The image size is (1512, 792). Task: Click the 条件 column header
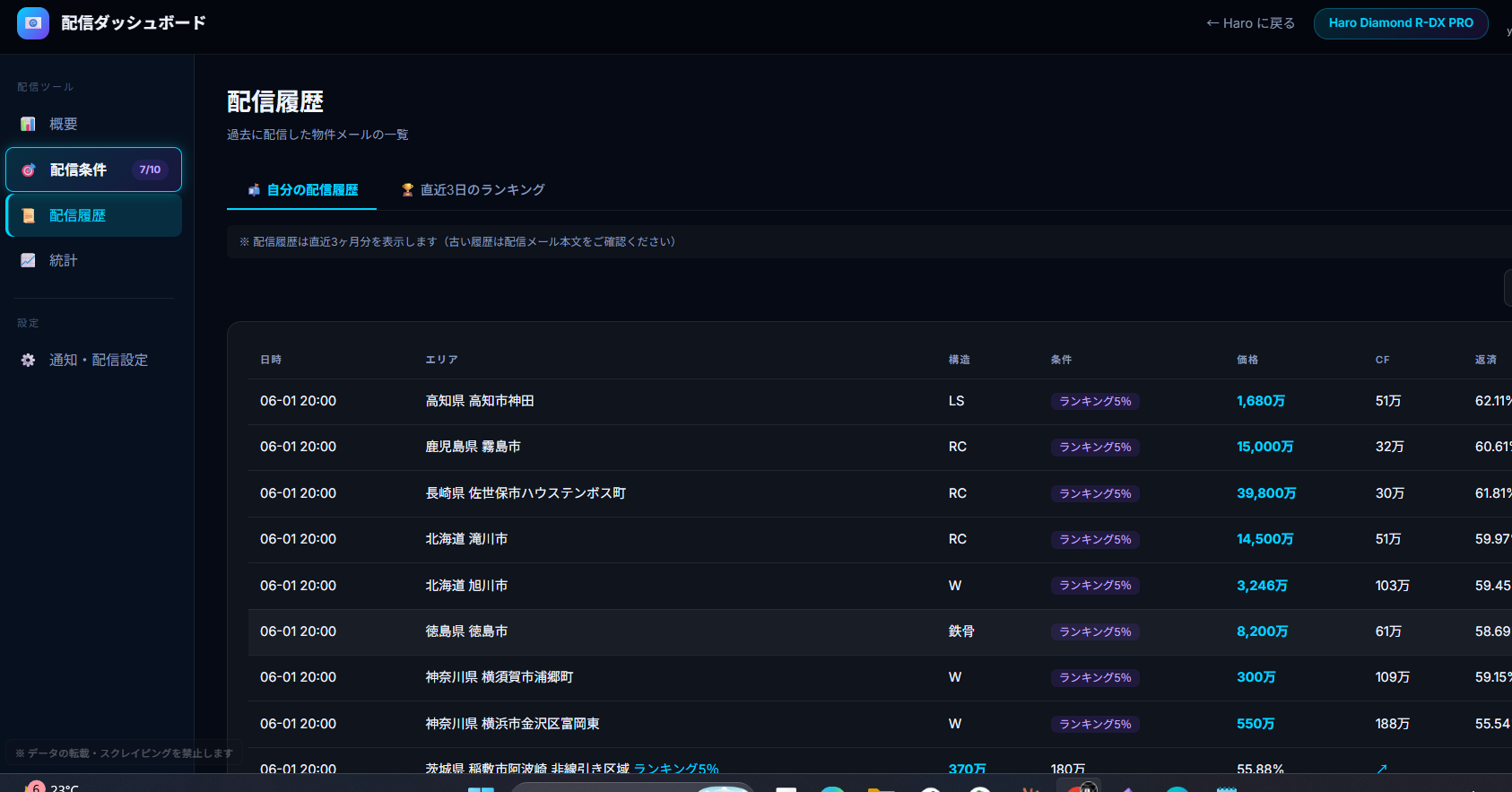1061,360
